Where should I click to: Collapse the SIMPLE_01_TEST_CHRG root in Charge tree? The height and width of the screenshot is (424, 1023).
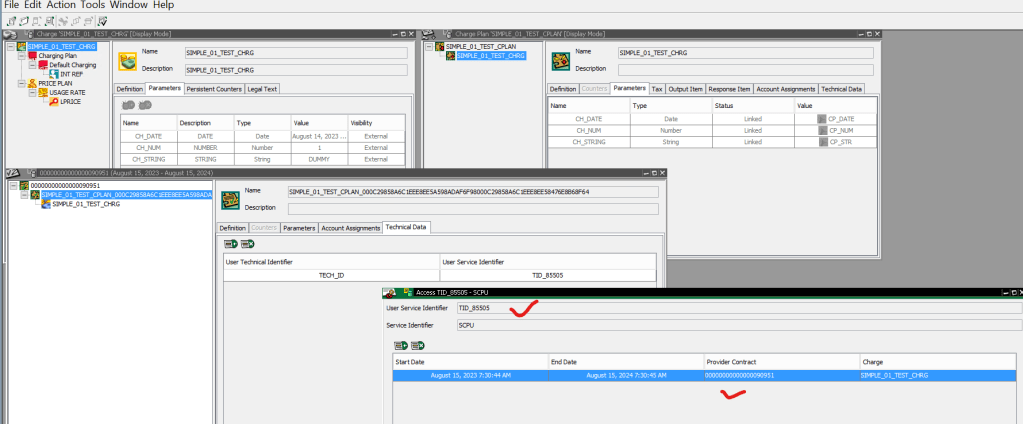pyautogui.click(x=11, y=47)
